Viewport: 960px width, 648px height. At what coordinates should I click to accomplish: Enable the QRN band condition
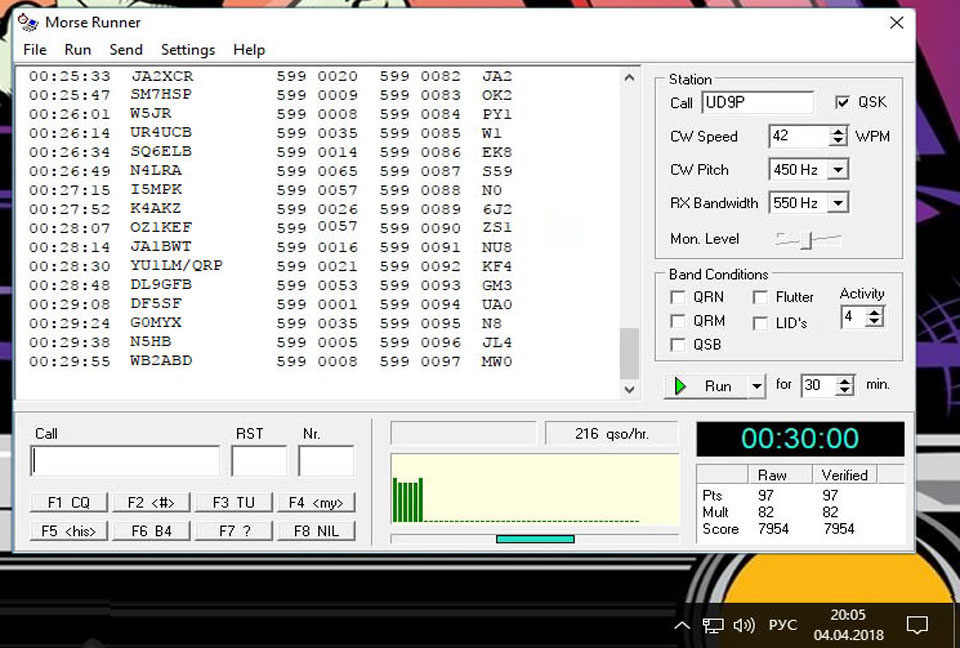click(677, 297)
